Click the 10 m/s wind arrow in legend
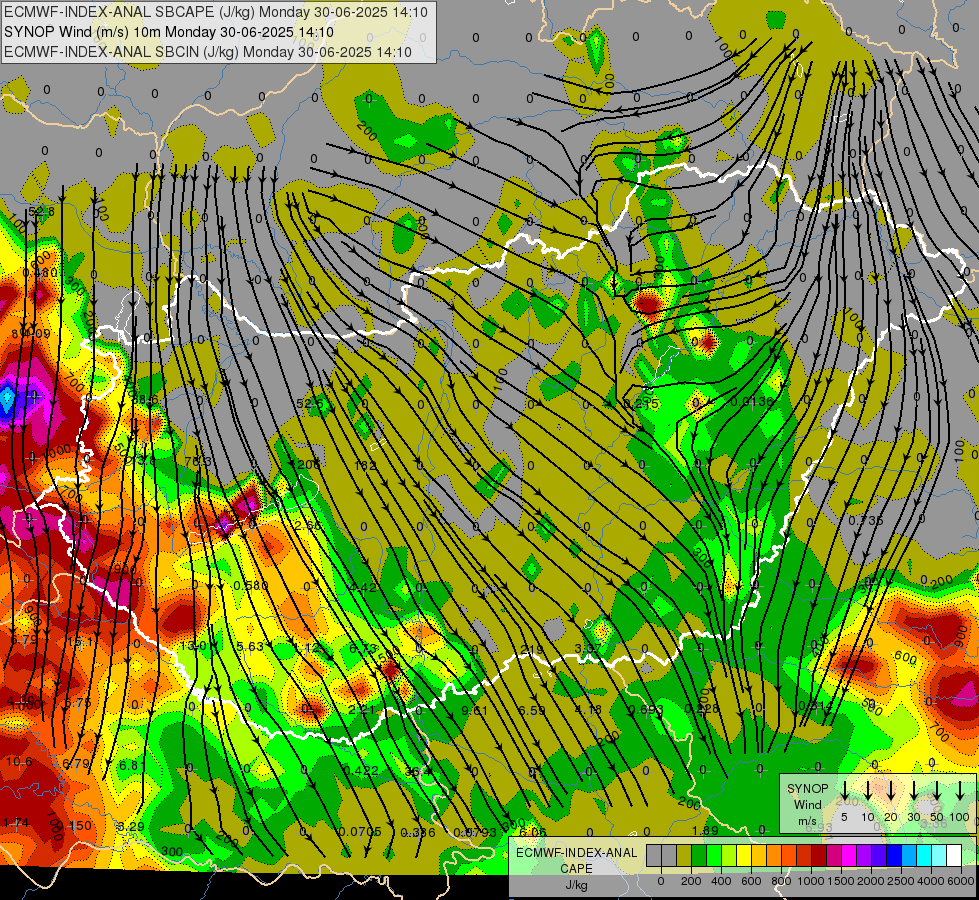The image size is (979, 900). [x=868, y=791]
